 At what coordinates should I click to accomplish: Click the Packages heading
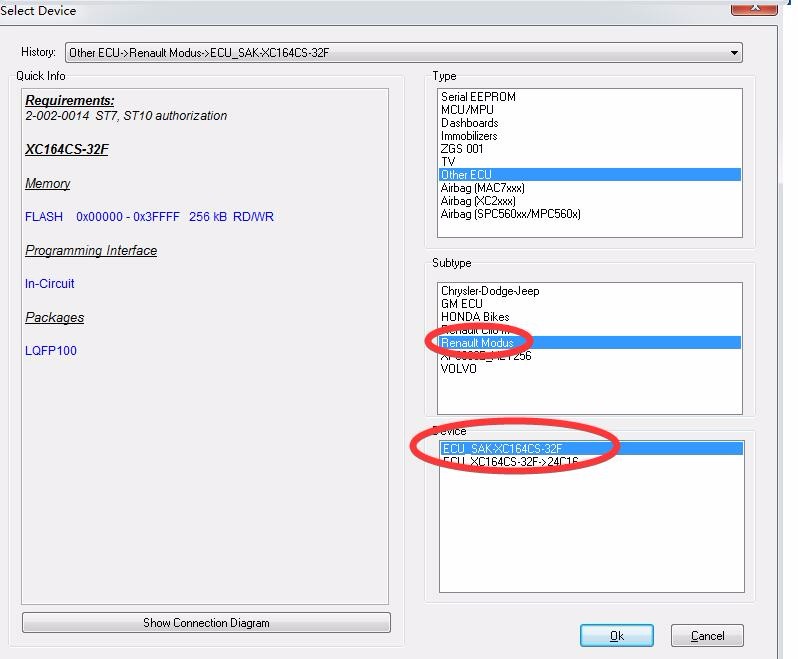54,318
